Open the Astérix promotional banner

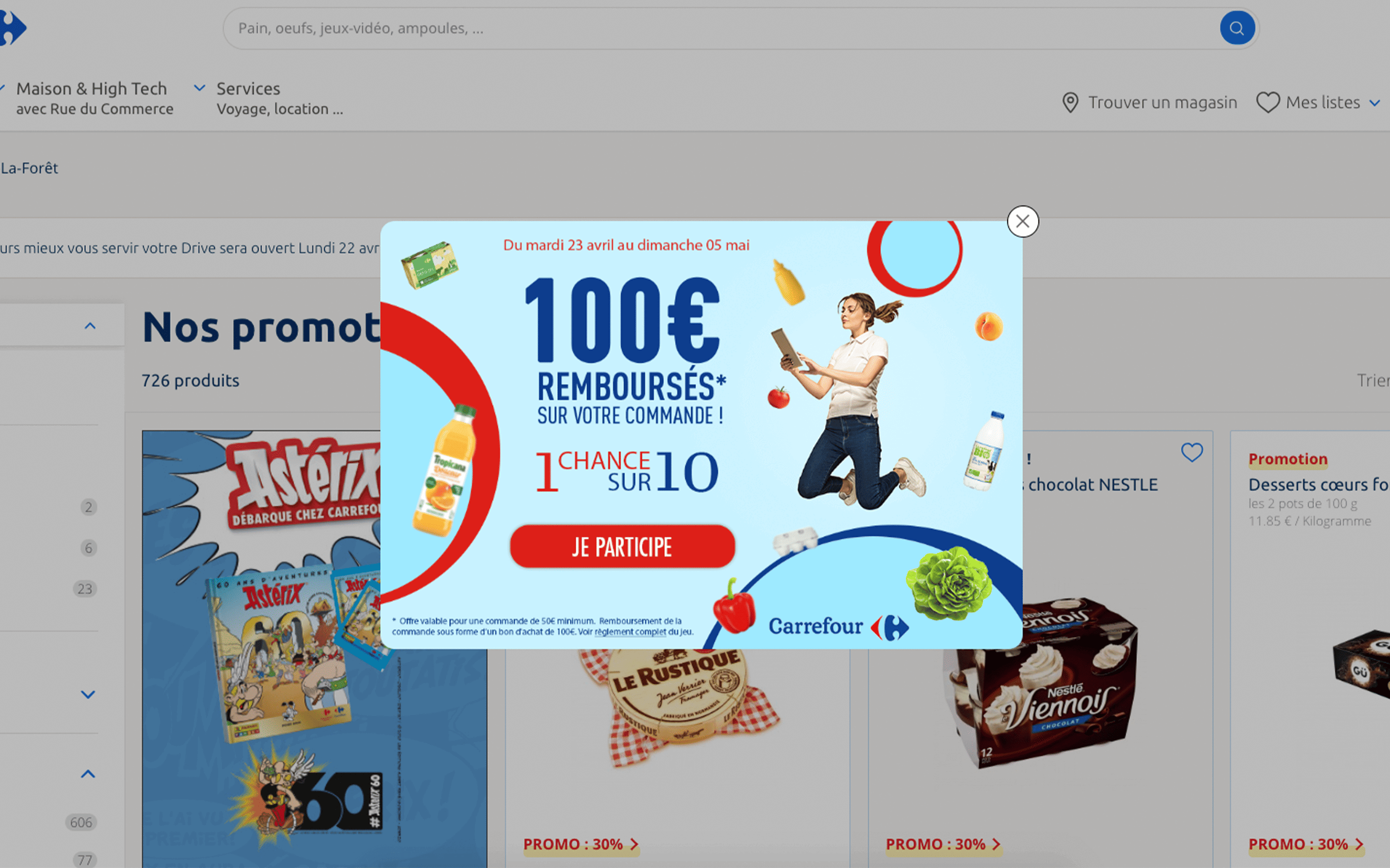tap(261, 648)
